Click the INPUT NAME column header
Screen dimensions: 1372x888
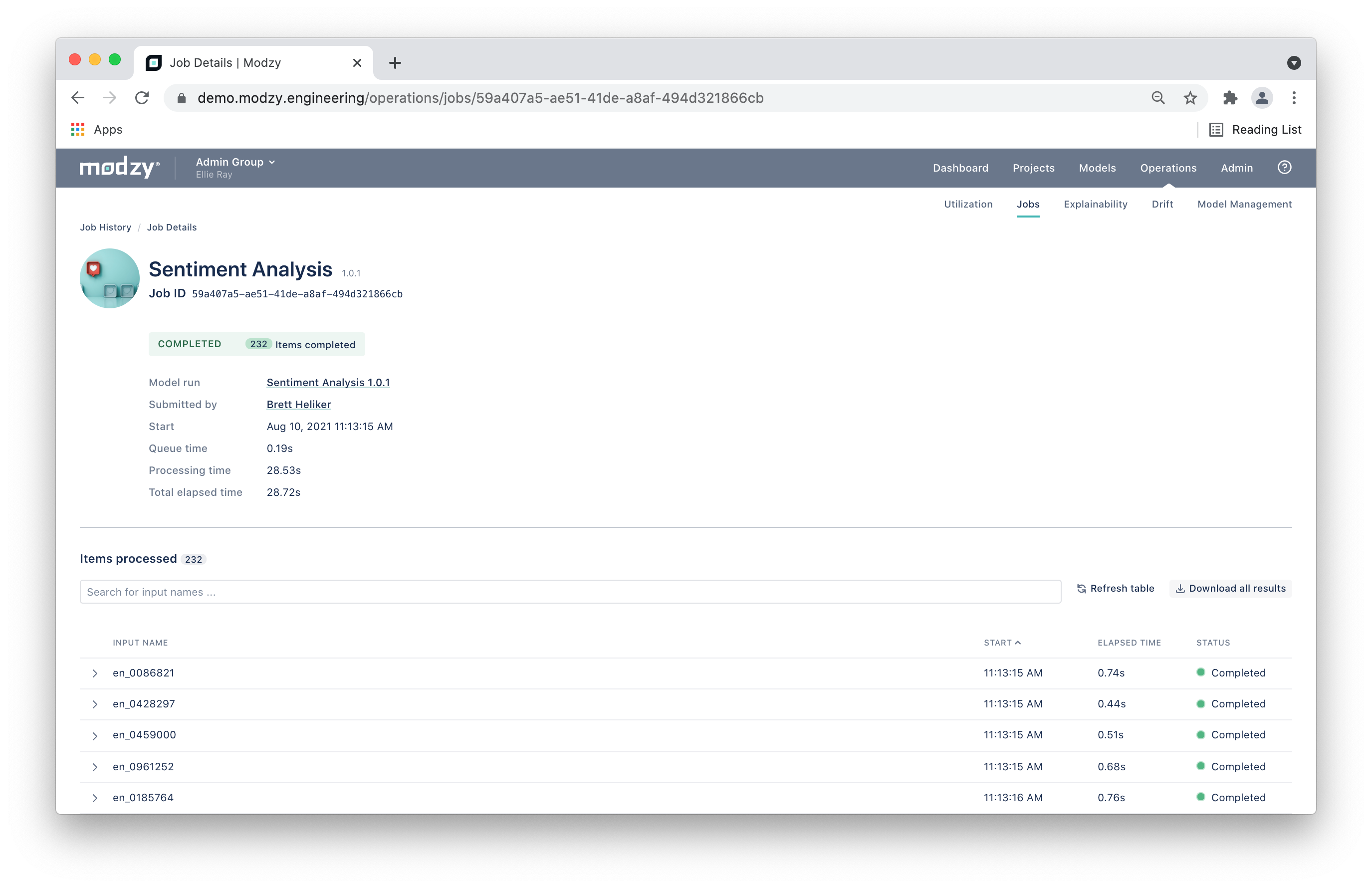click(x=140, y=643)
